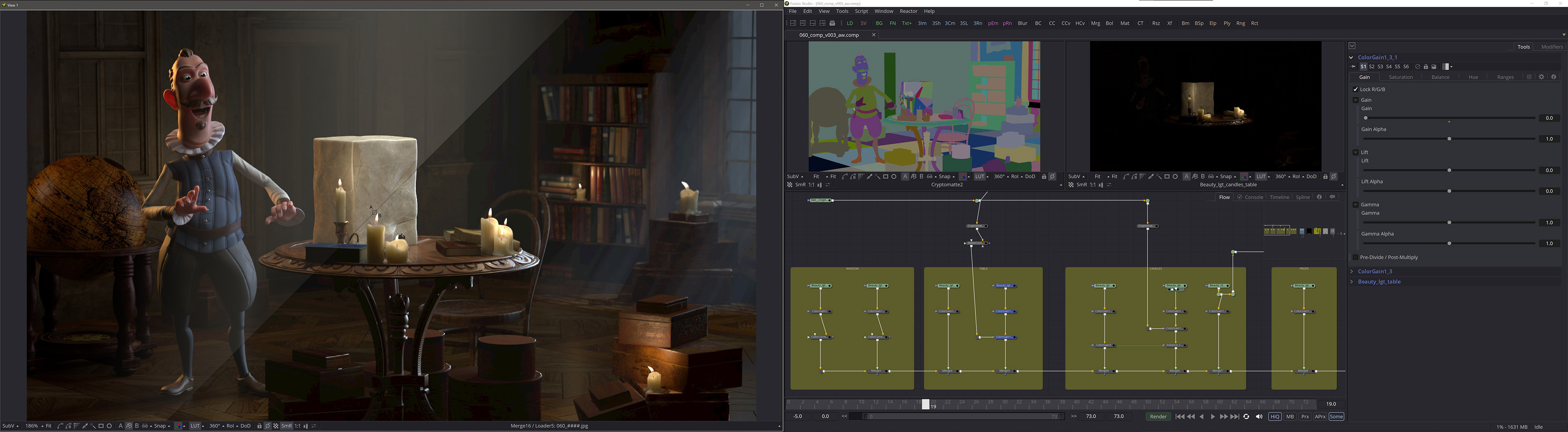The image size is (1568, 432).
Task: Uncheck Lock R/G/B checkbox
Action: pyautogui.click(x=1356, y=89)
